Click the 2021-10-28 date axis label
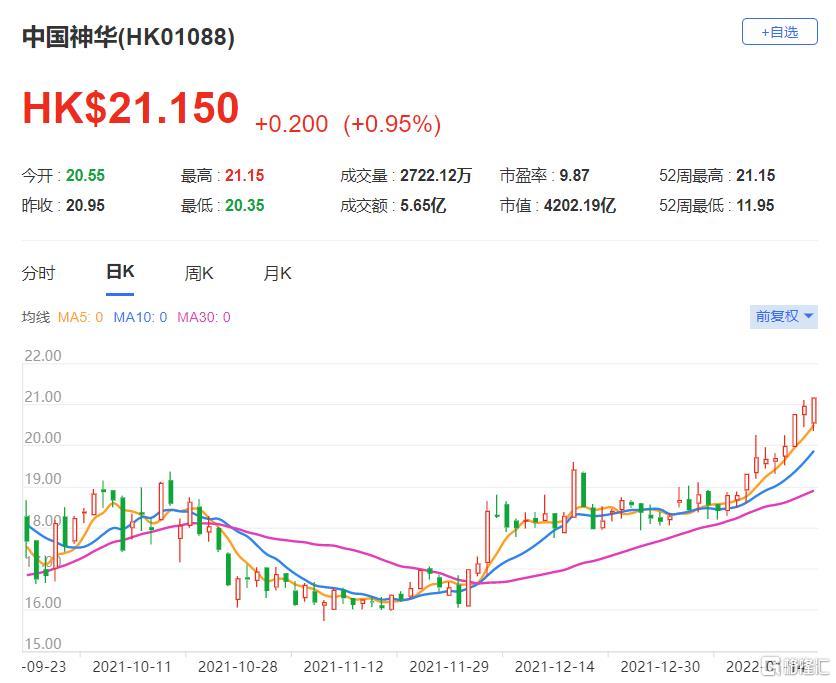 238,666
